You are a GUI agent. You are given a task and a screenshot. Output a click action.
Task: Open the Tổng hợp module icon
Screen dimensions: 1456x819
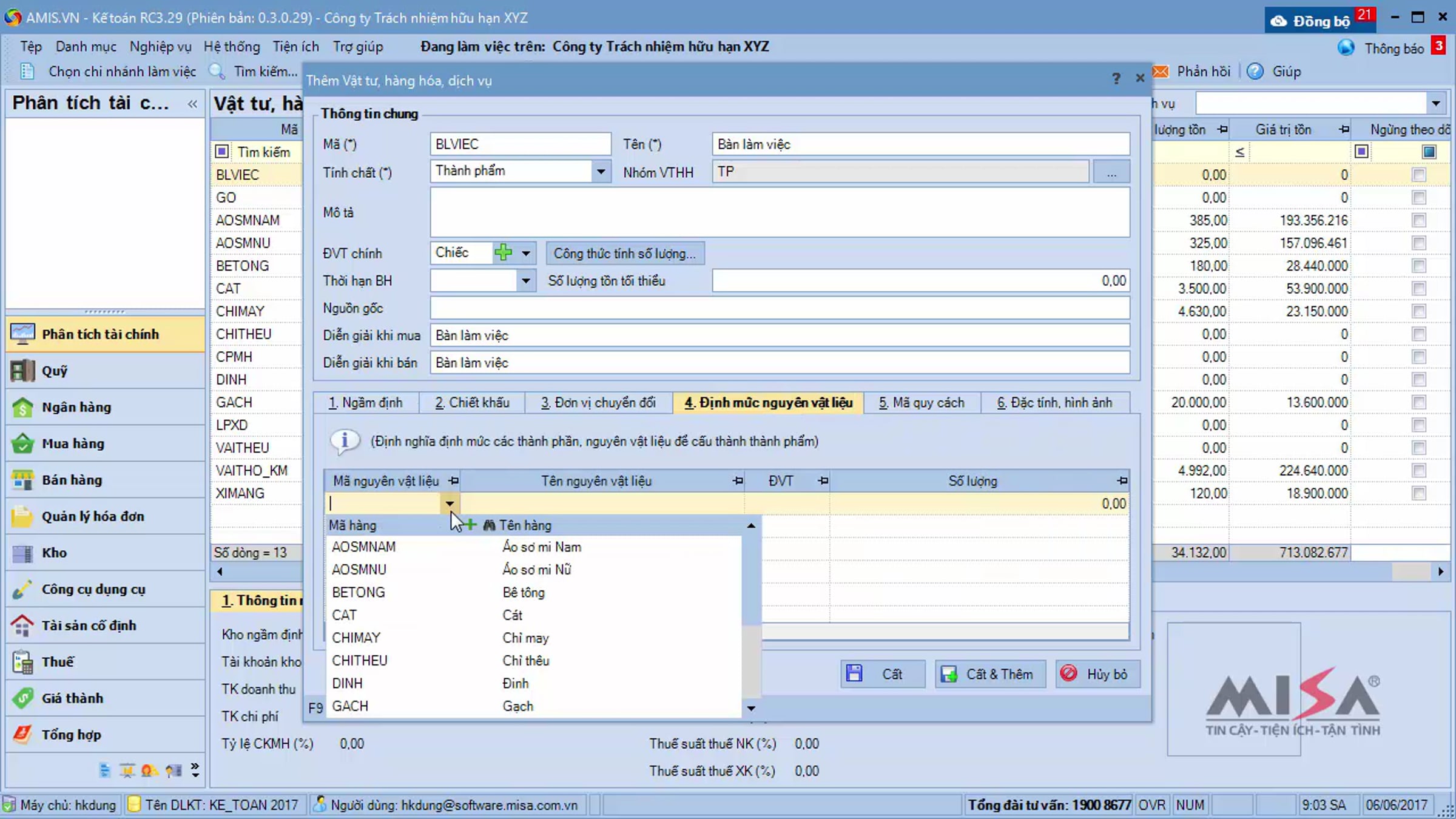22,735
